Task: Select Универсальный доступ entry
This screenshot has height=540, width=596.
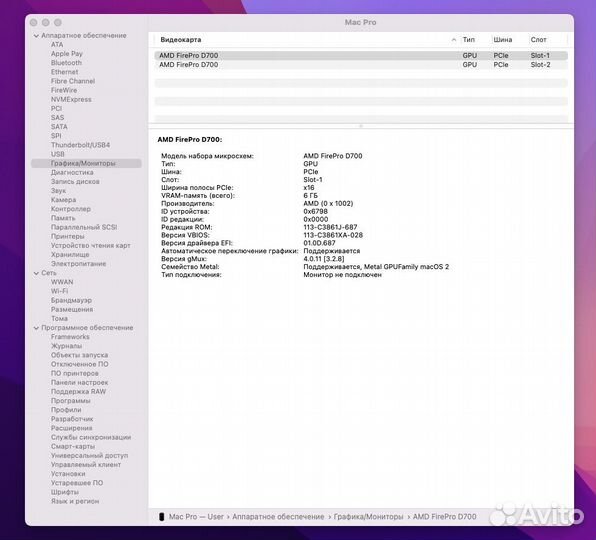Action: tap(89, 455)
